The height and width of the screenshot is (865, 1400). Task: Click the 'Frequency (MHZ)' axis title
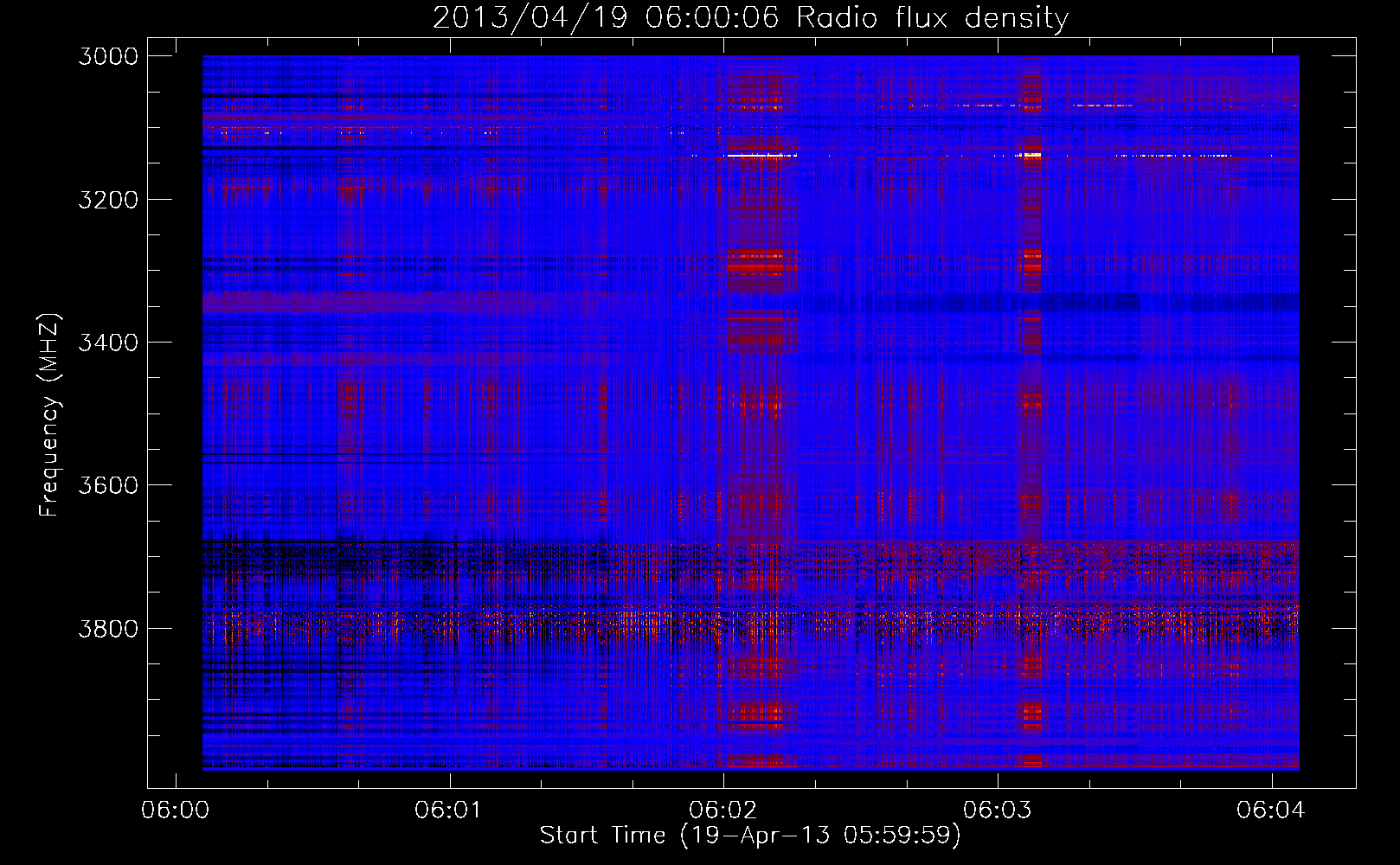pyautogui.click(x=49, y=415)
